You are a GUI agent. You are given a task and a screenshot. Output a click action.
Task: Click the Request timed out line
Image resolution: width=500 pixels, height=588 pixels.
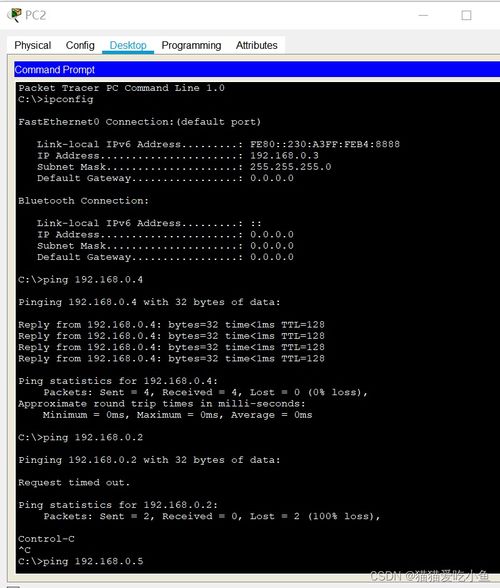point(74,483)
